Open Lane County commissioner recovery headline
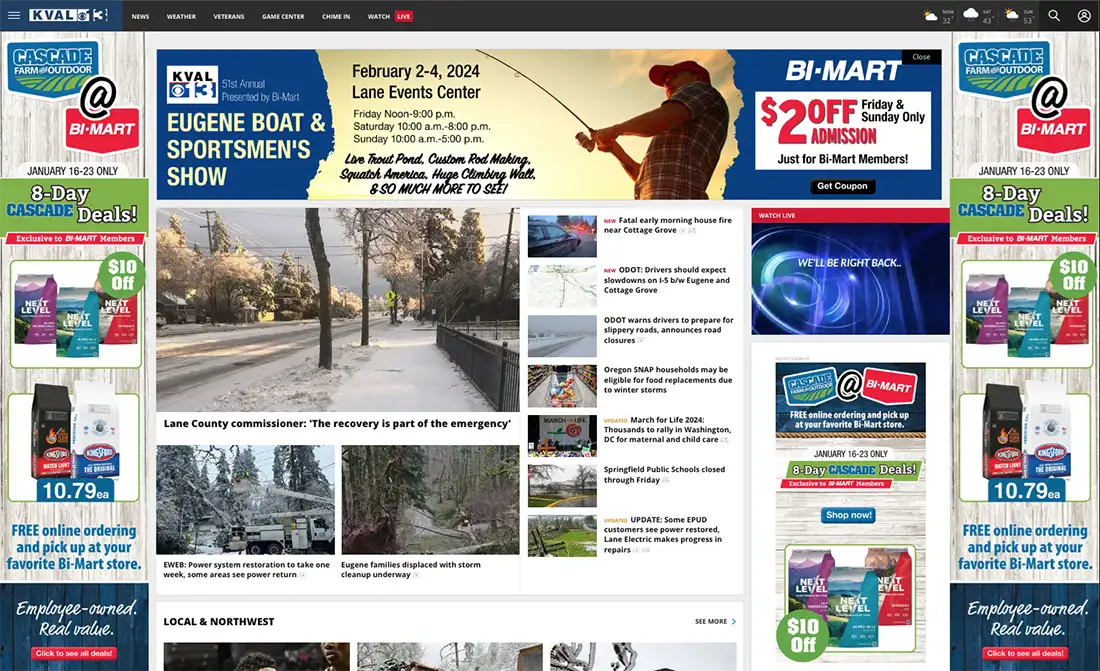 point(337,423)
